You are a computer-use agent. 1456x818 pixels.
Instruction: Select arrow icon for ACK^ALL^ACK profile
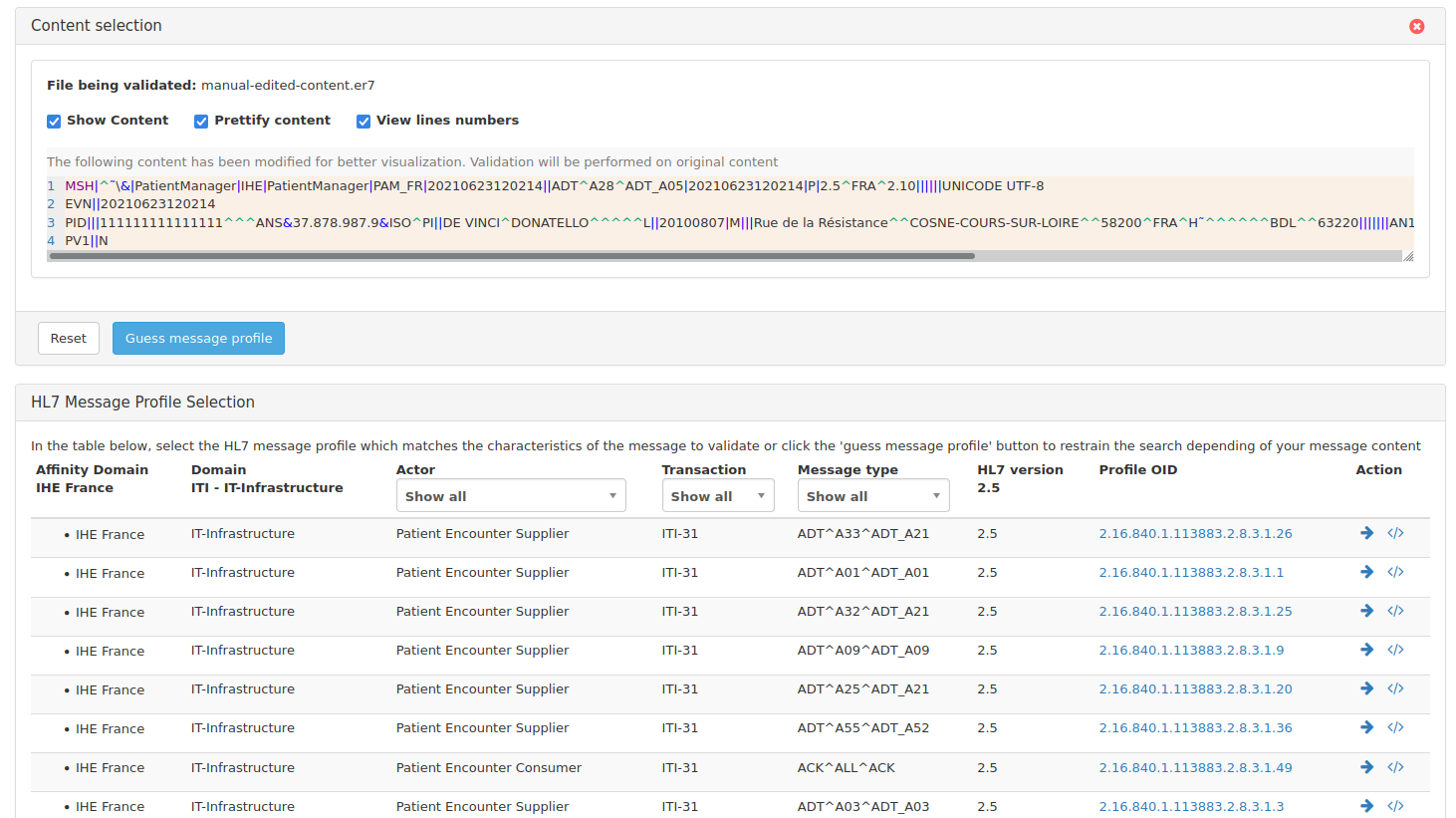pos(1366,767)
